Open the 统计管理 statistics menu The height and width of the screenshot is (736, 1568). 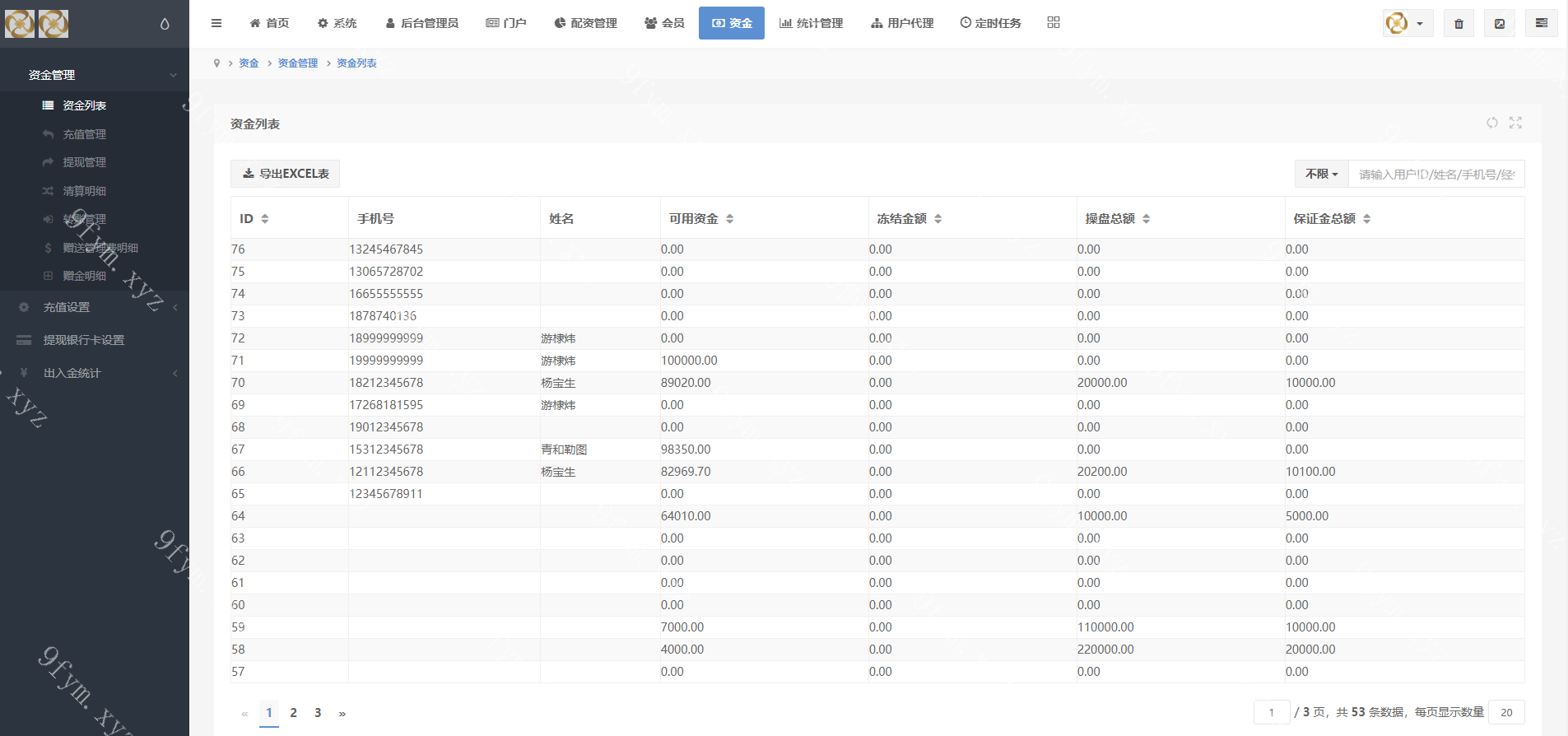811,23
